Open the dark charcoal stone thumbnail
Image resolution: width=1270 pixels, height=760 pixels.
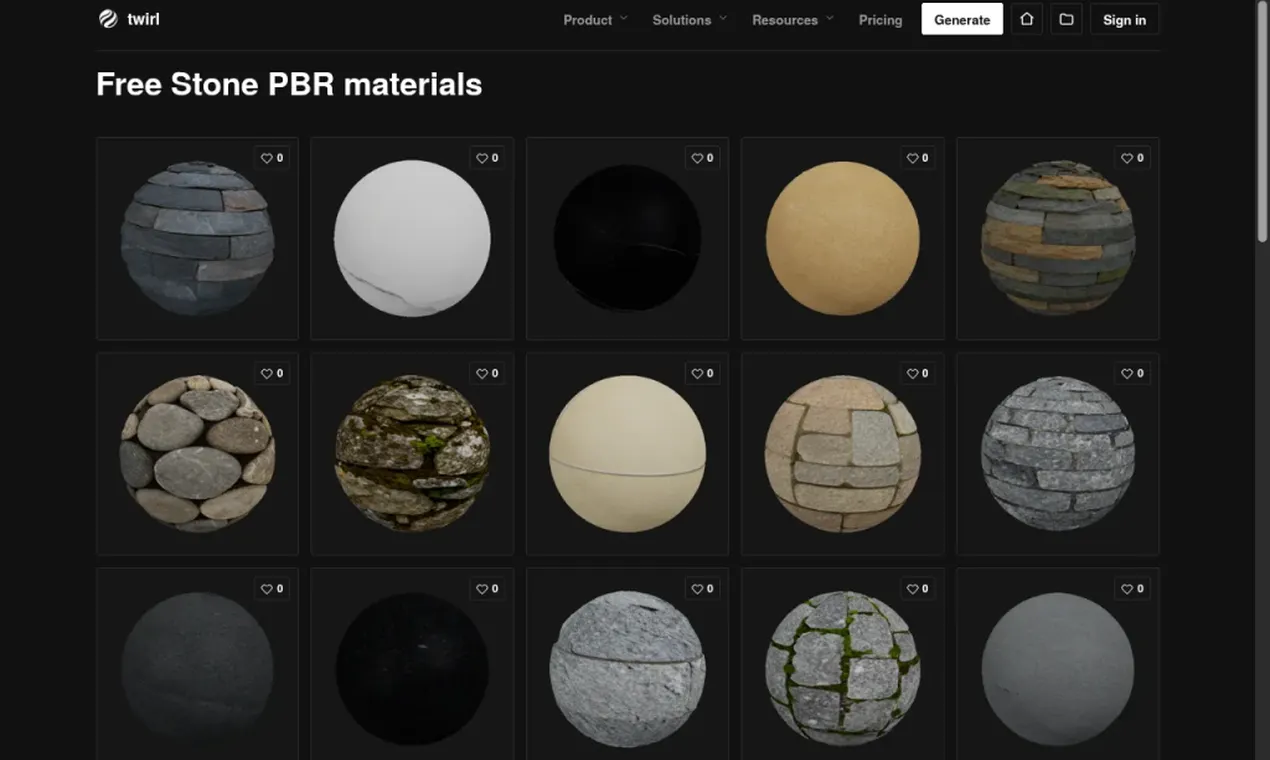(x=197, y=664)
